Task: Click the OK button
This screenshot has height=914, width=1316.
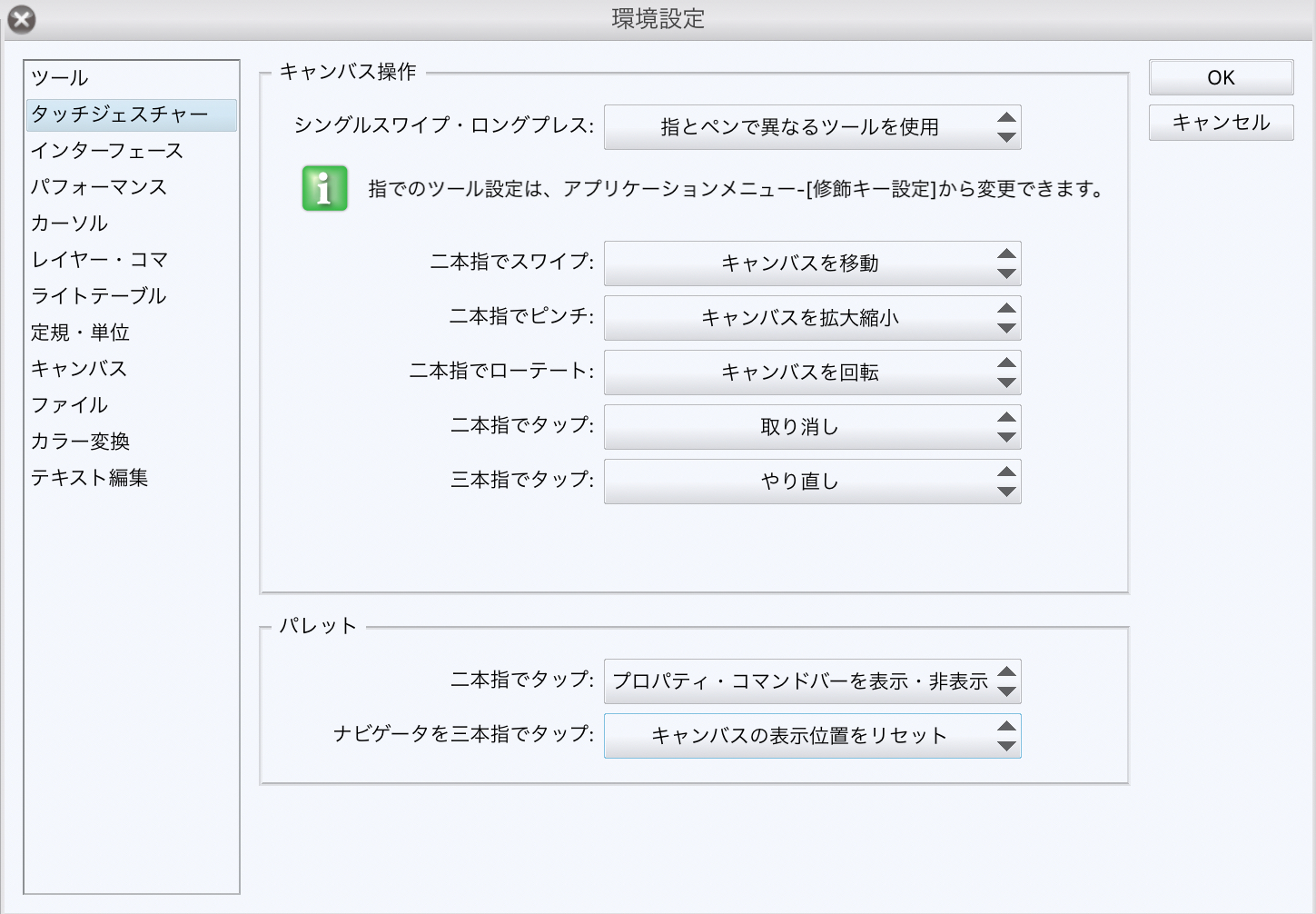Action: [1221, 78]
